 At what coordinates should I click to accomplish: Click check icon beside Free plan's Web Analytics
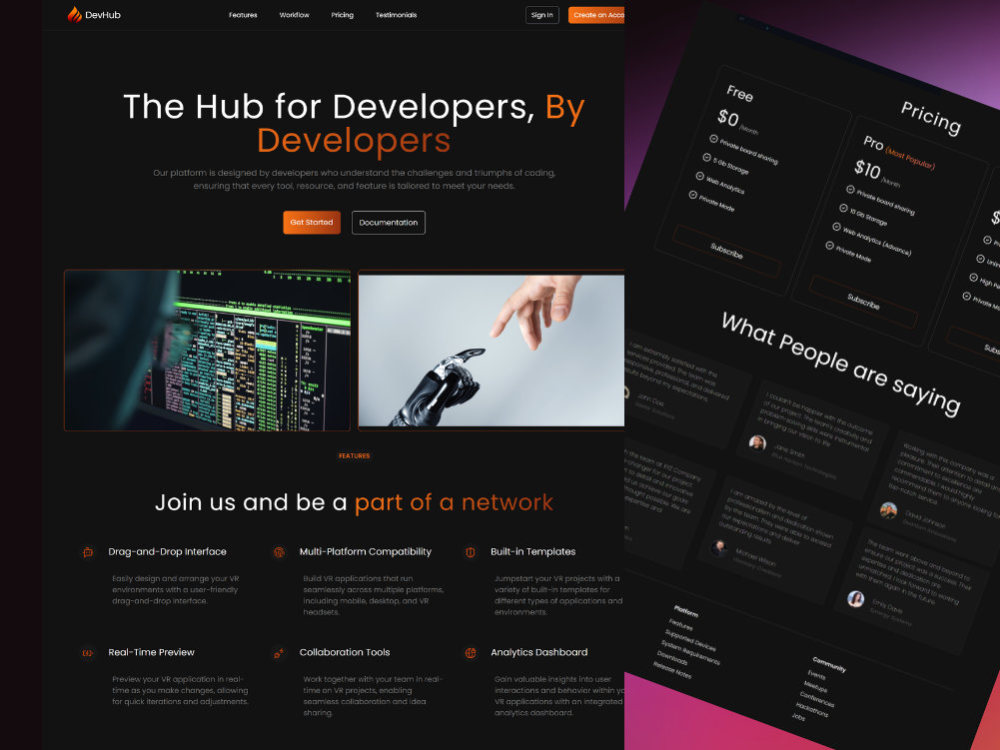pyautogui.click(x=700, y=176)
